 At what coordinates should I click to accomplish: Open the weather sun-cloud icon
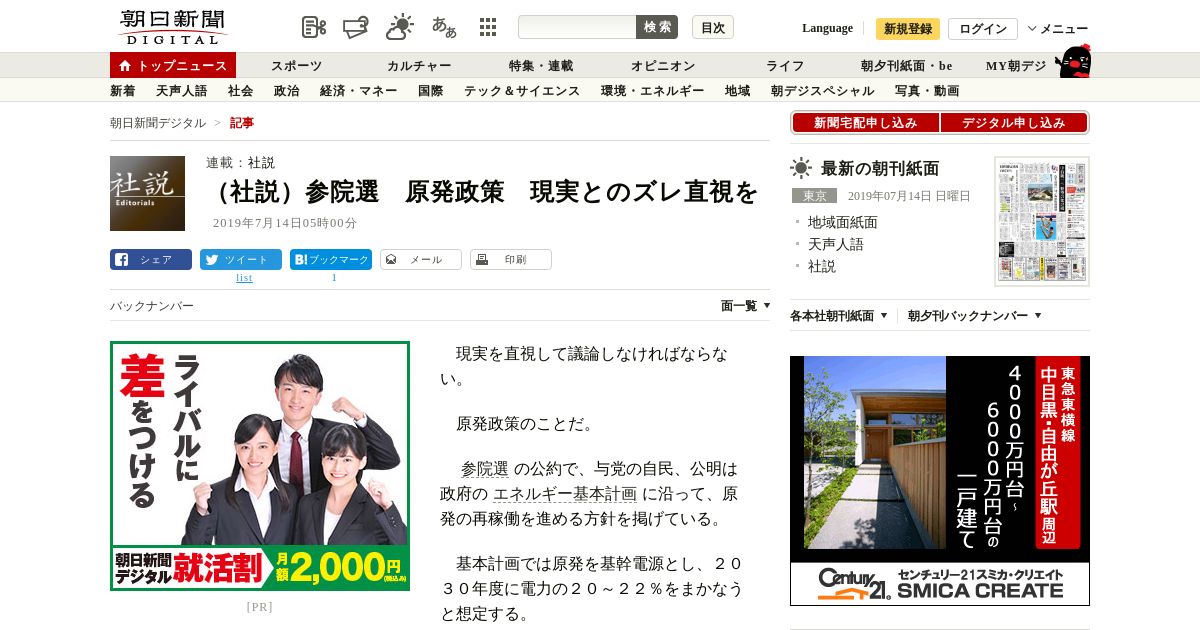[400, 27]
